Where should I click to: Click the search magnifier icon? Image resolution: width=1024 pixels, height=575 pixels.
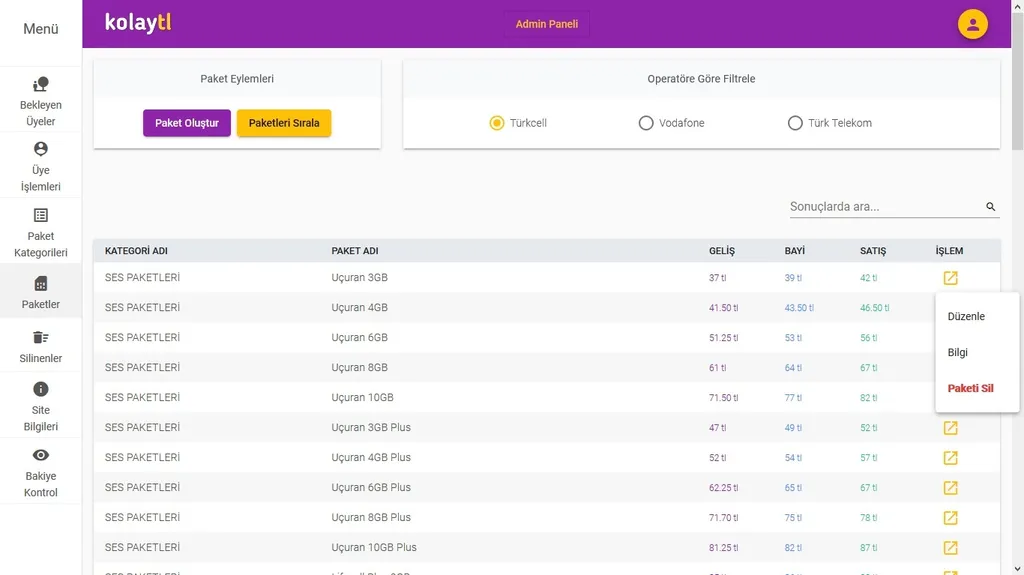pyautogui.click(x=991, y=207)
